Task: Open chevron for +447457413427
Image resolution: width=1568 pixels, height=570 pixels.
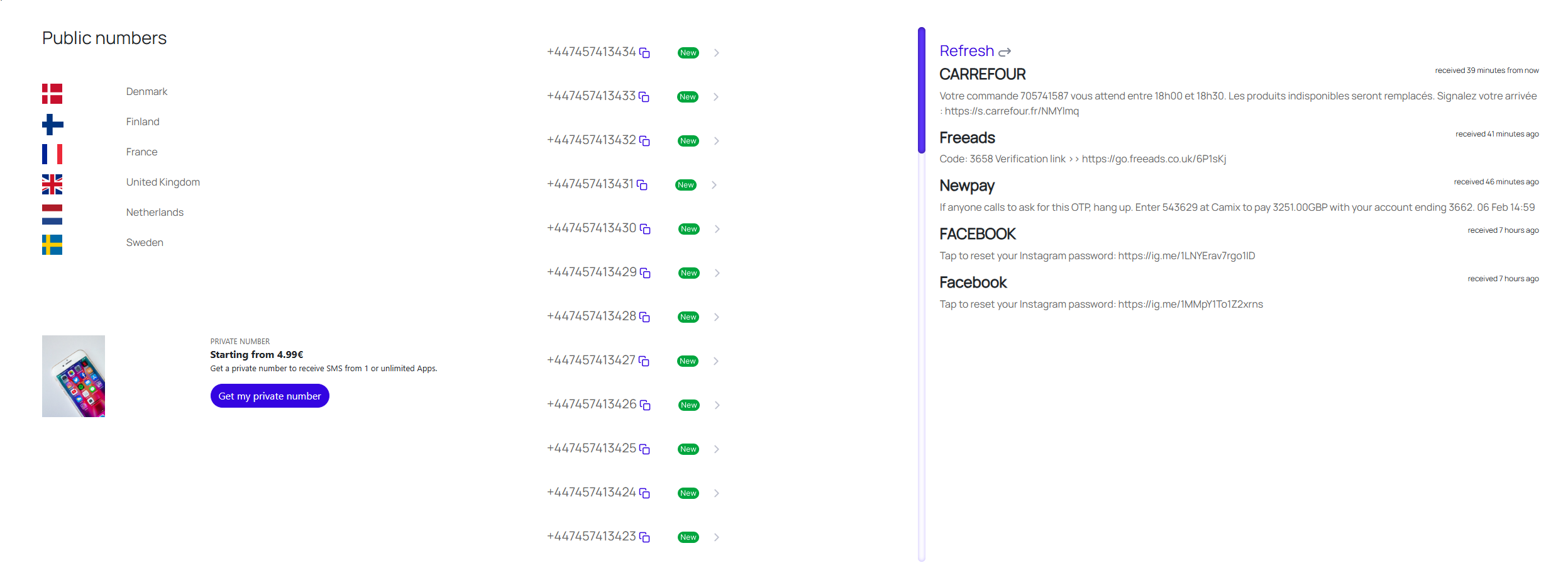Action: (715, 361)
